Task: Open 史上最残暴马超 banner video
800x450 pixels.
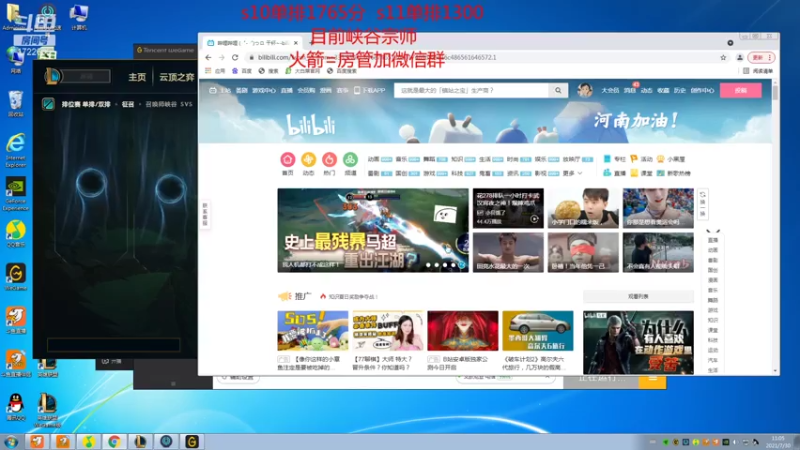Action: pyautogui.click(x=373, y=230)
